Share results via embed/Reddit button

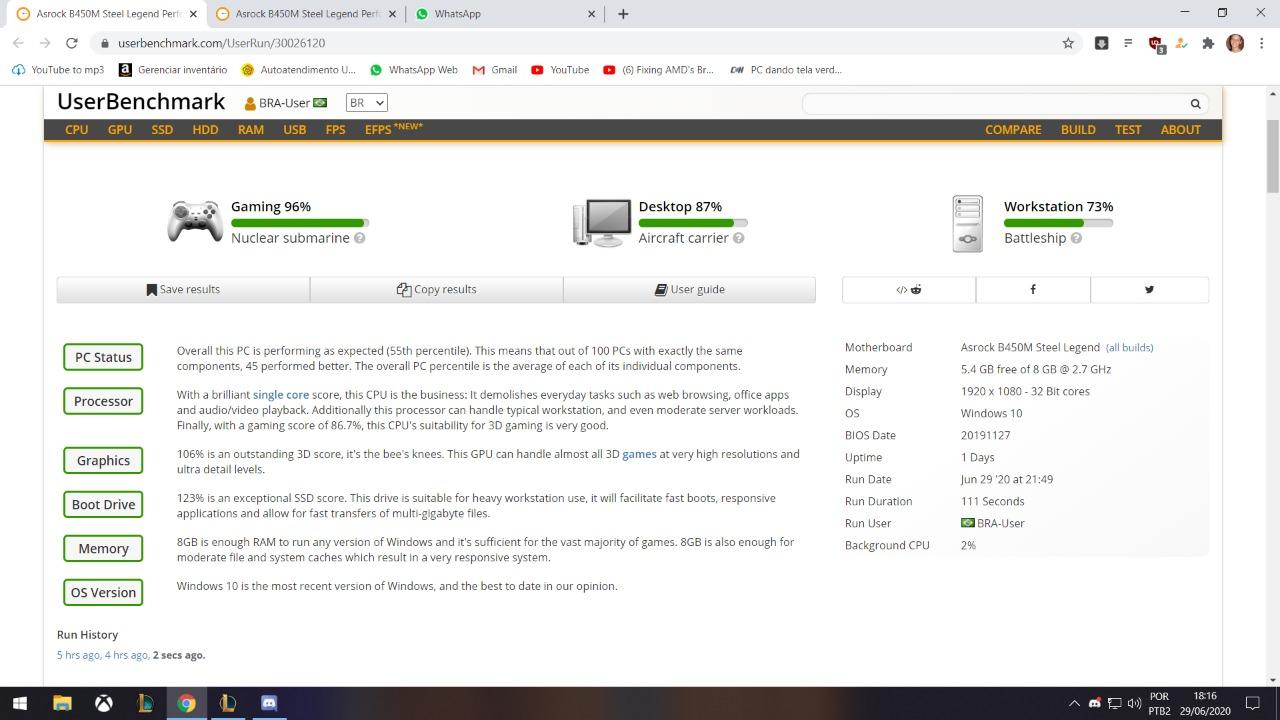click(x=909, y=289)
